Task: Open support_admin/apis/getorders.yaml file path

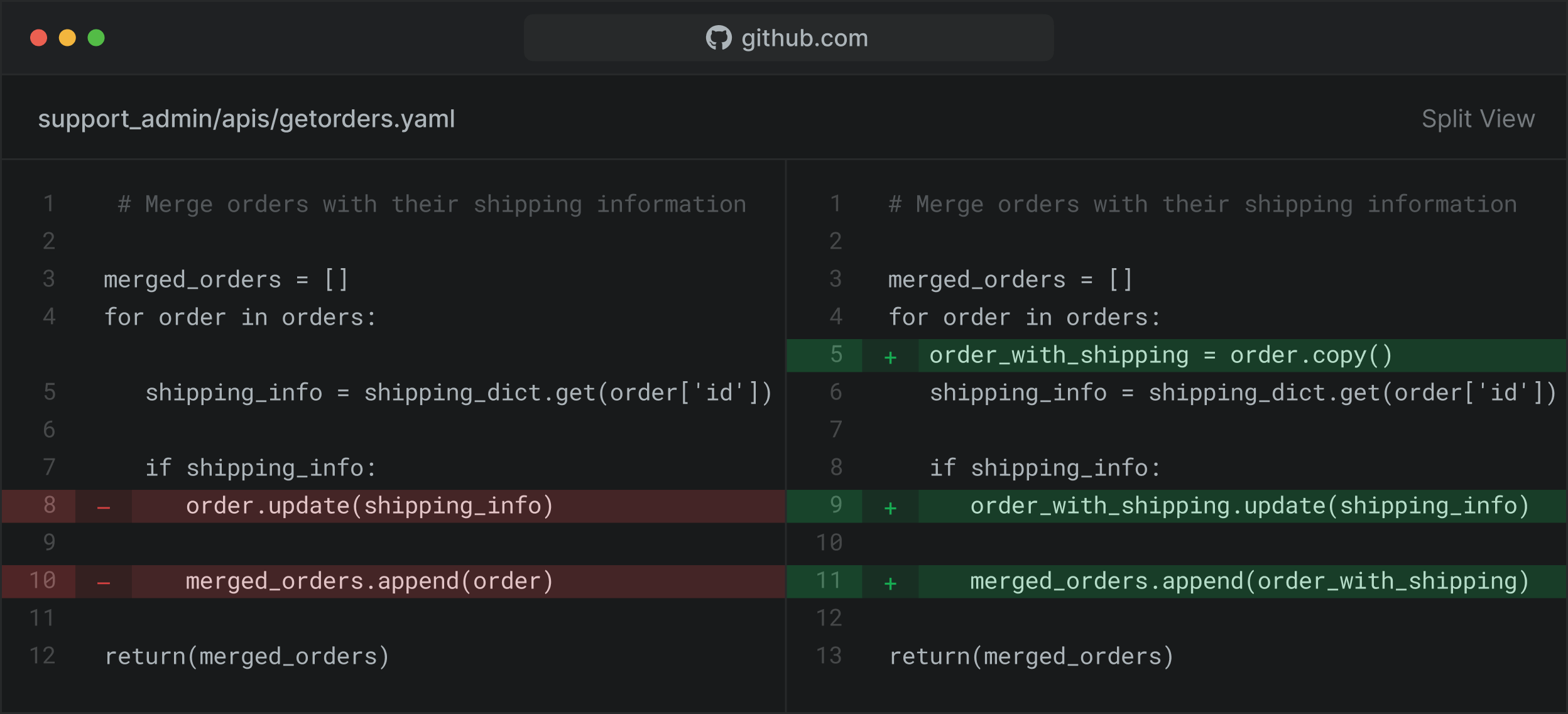Action: click(246, 119)
